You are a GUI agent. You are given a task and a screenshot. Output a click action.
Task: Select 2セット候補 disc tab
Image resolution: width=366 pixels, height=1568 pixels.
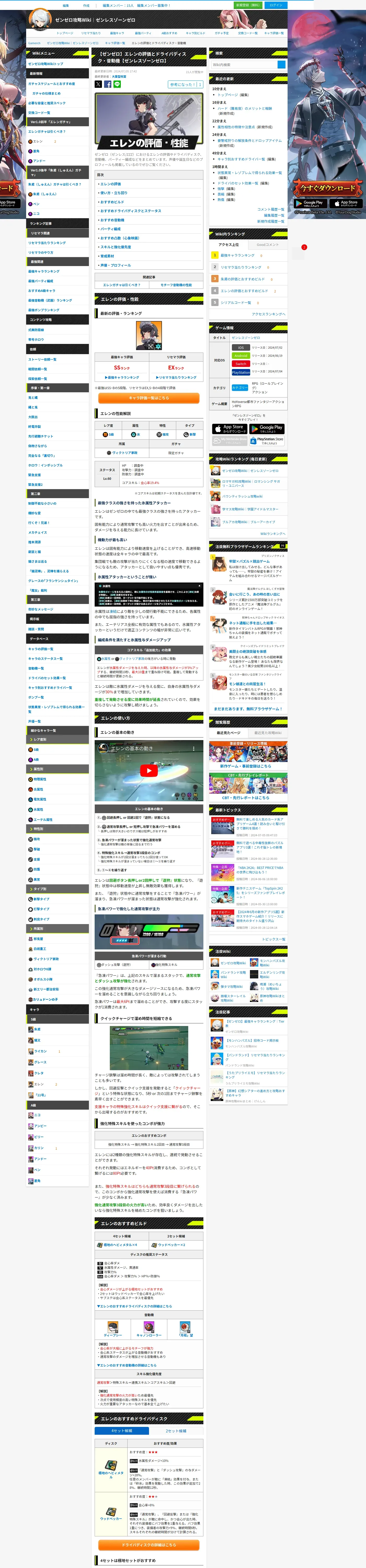176,1431
